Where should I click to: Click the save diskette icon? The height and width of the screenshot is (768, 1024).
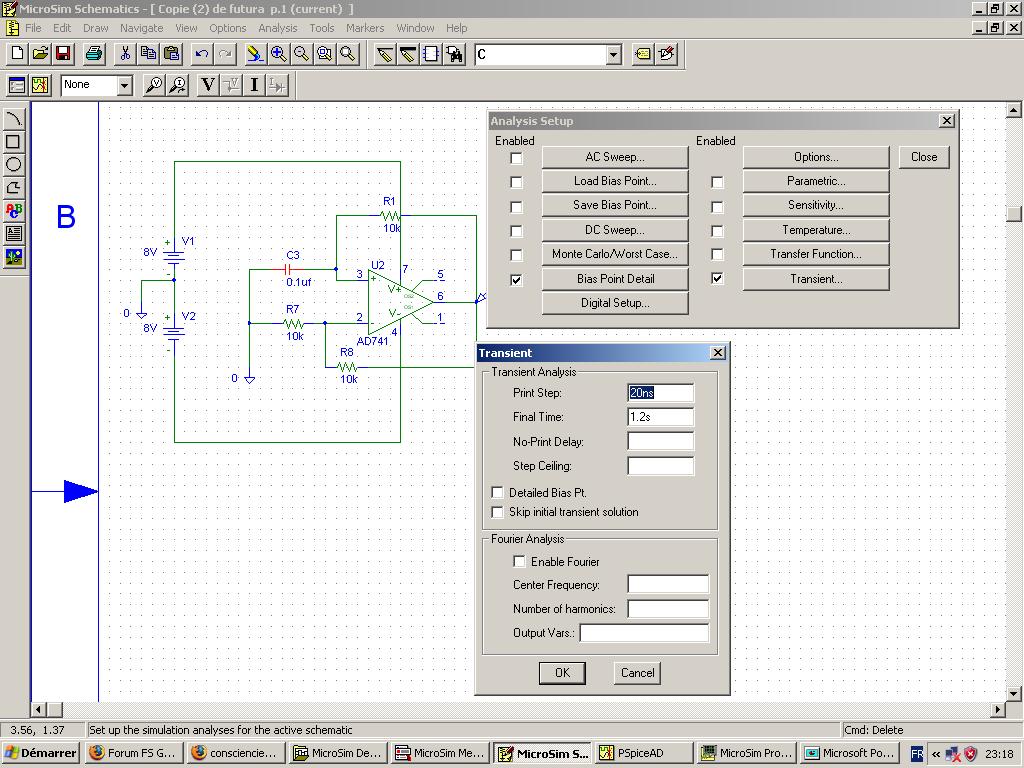pos(63,54)
